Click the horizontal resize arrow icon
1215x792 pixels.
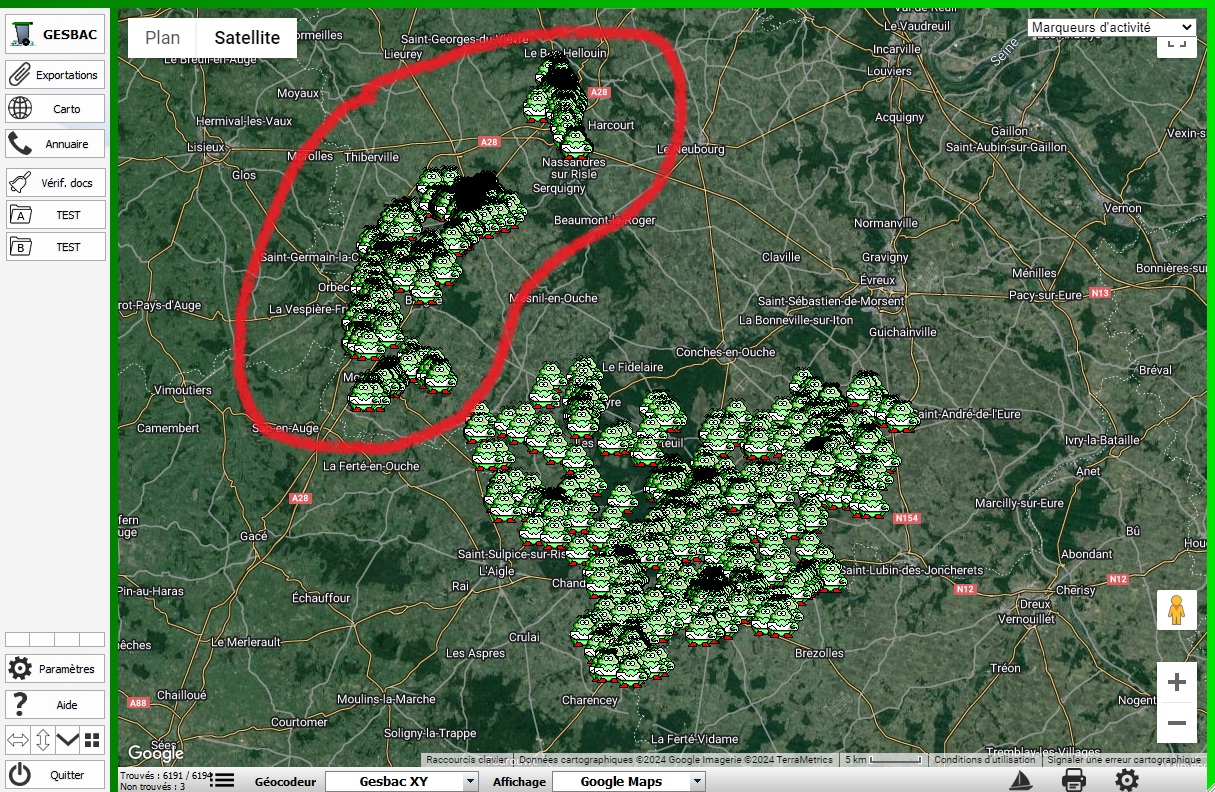tap(18, 740)
